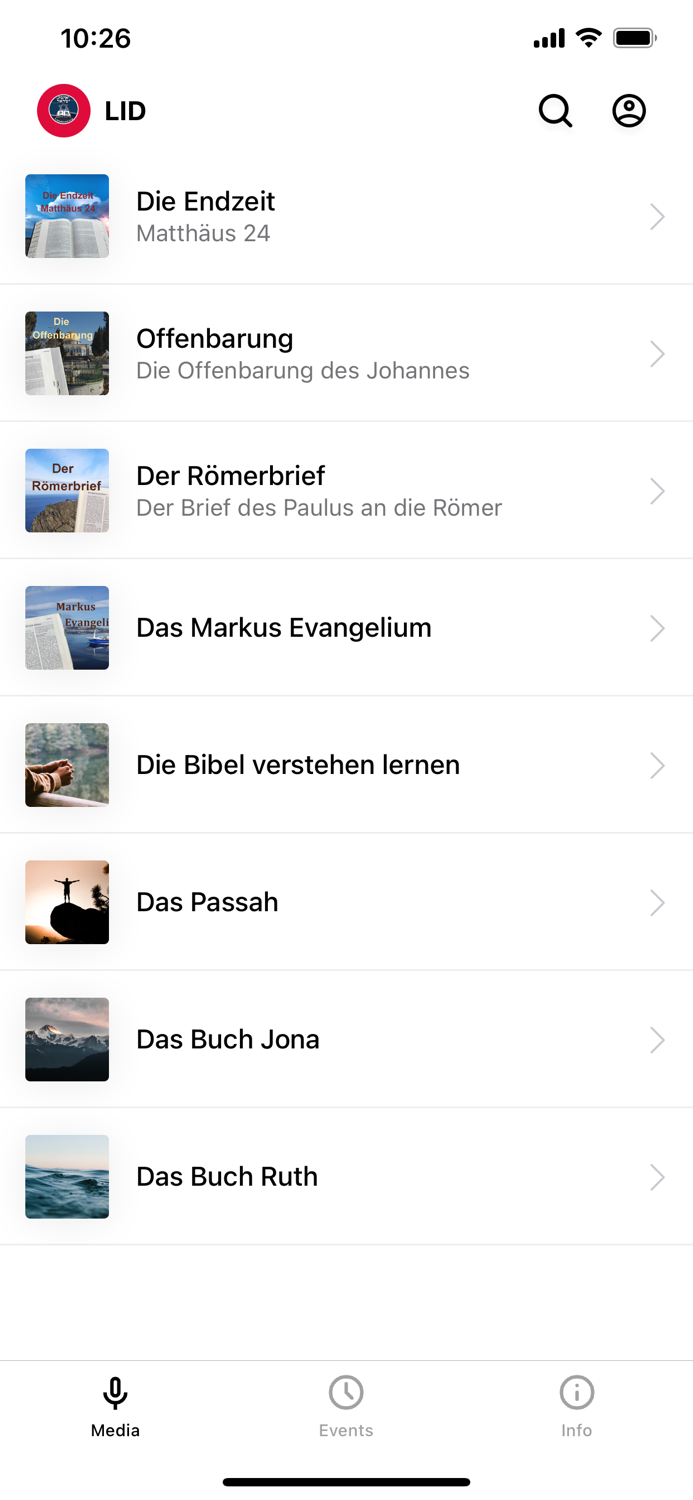Tap the Events clock icon

click(x=346, y=1390)
